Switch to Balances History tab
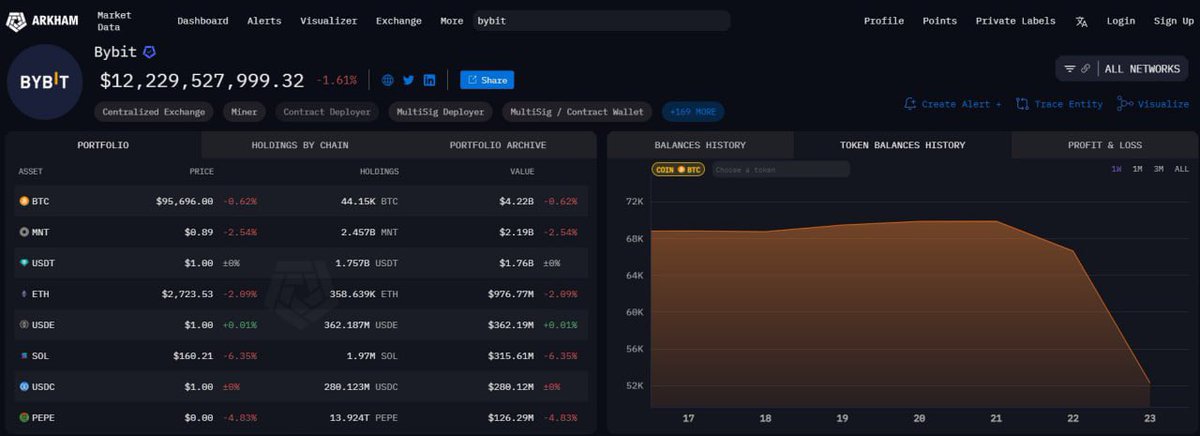This screenshot has height=436, width=1200. click(700, 145)
